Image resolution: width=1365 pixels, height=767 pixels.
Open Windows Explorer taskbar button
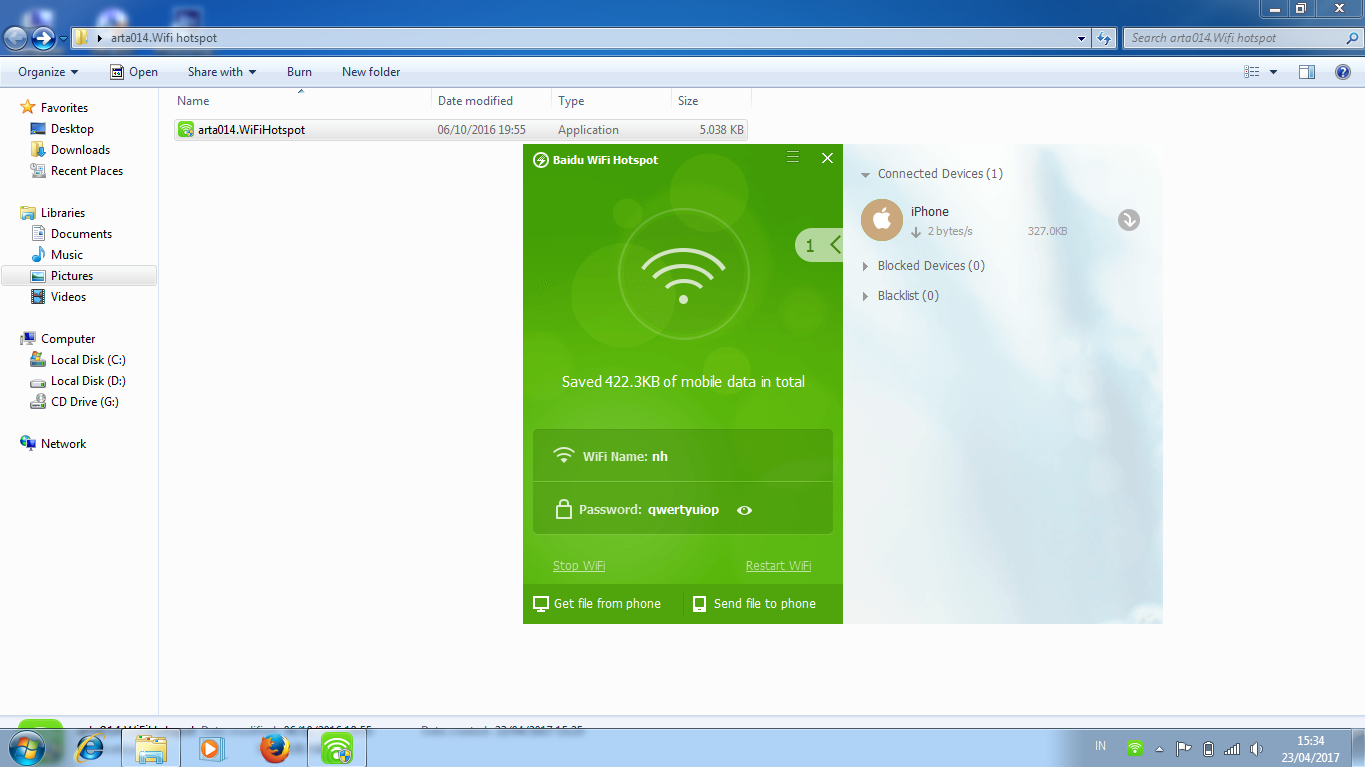[151, 747]
